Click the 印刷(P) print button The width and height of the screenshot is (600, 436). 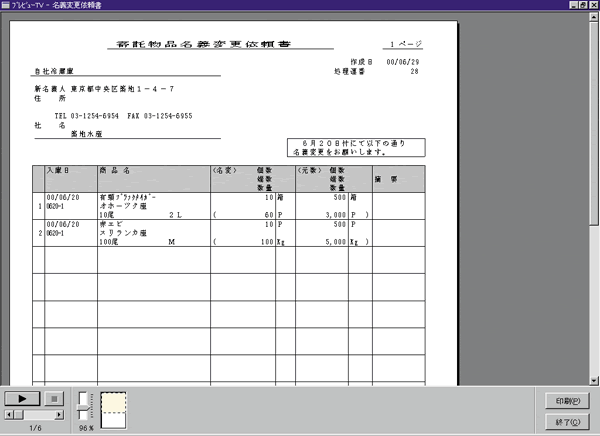click(x=567, y=401)
